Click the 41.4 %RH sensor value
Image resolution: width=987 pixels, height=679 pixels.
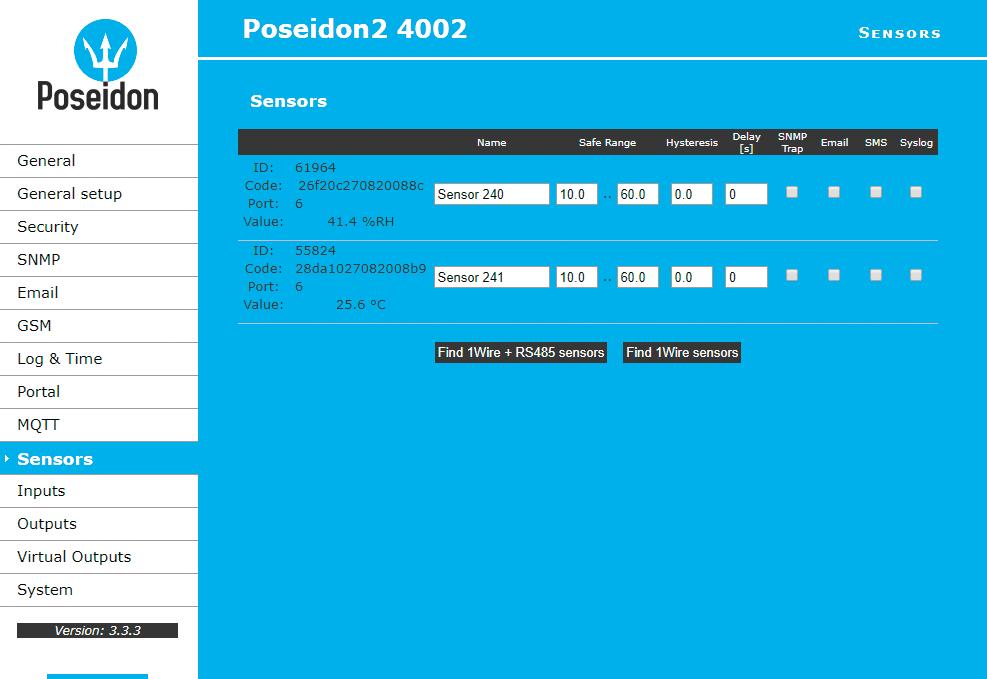[x=361, y=222]
